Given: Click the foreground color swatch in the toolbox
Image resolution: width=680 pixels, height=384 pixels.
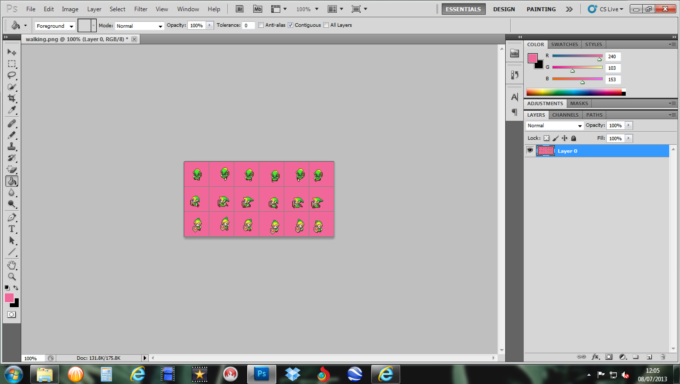Looking at the screenshot, I should (x=9, y=298).
